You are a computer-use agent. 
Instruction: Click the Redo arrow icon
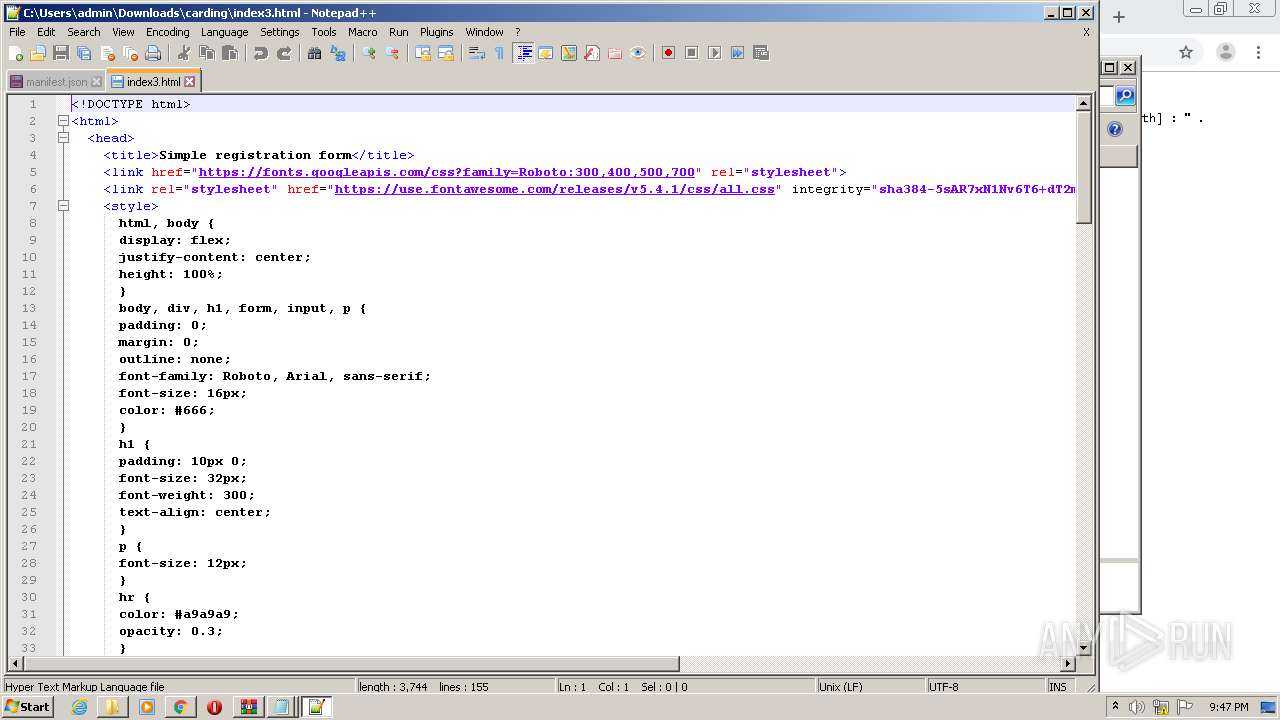click(x=283, y=53)
